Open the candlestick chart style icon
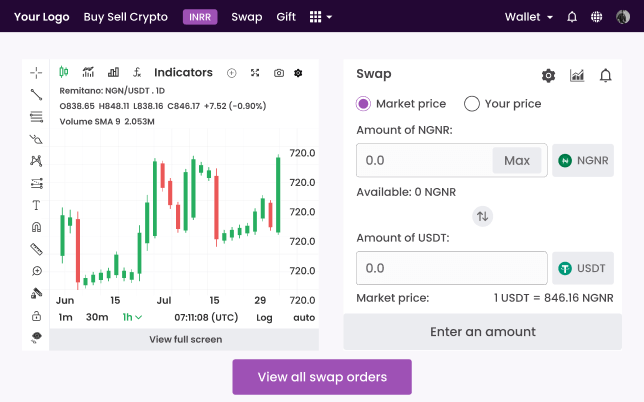Viewport: 644px width, 402px height. (64, 72)
